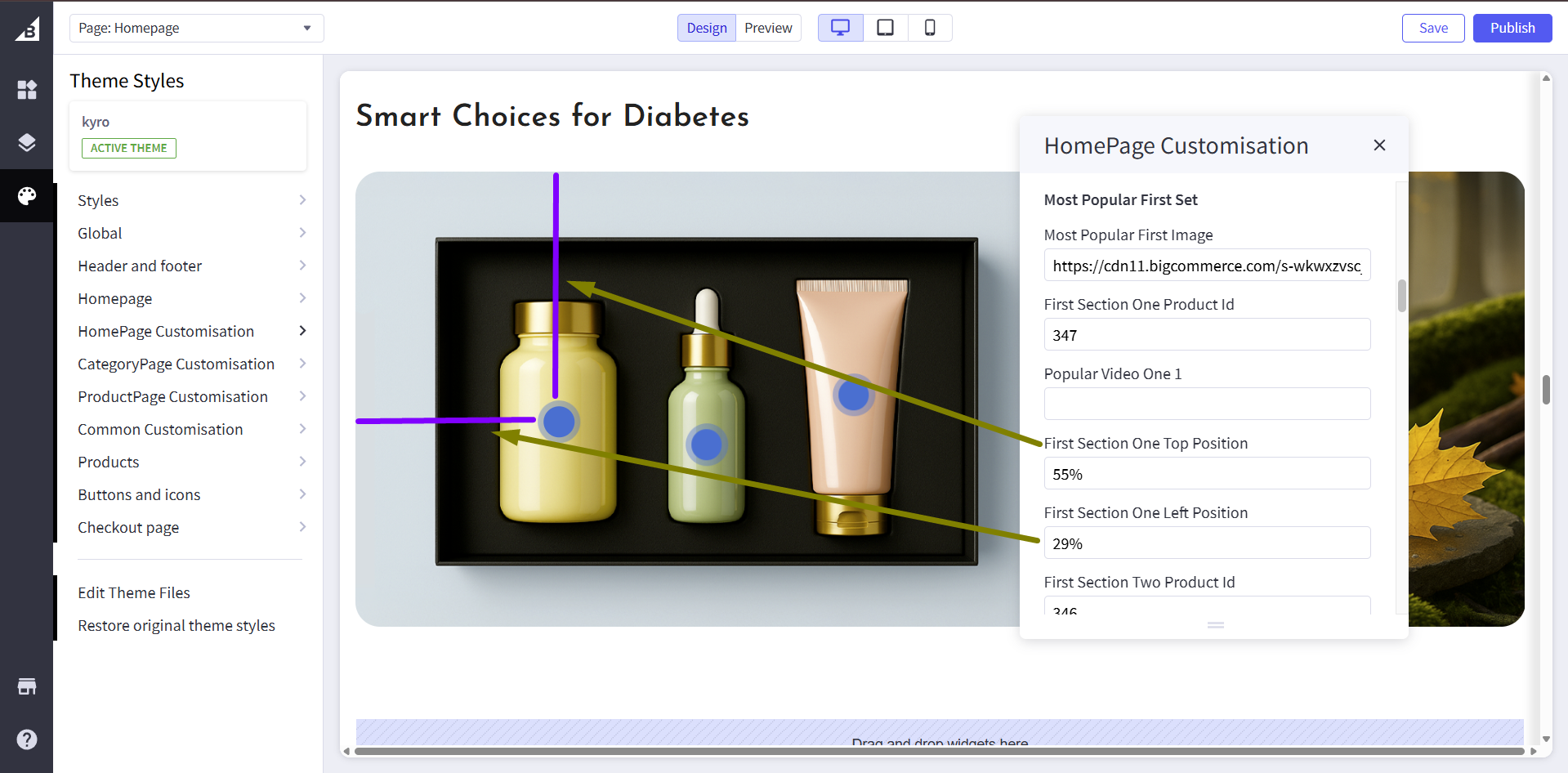Open CategoryPage Customisation menu item

click(x=191, y=364)
